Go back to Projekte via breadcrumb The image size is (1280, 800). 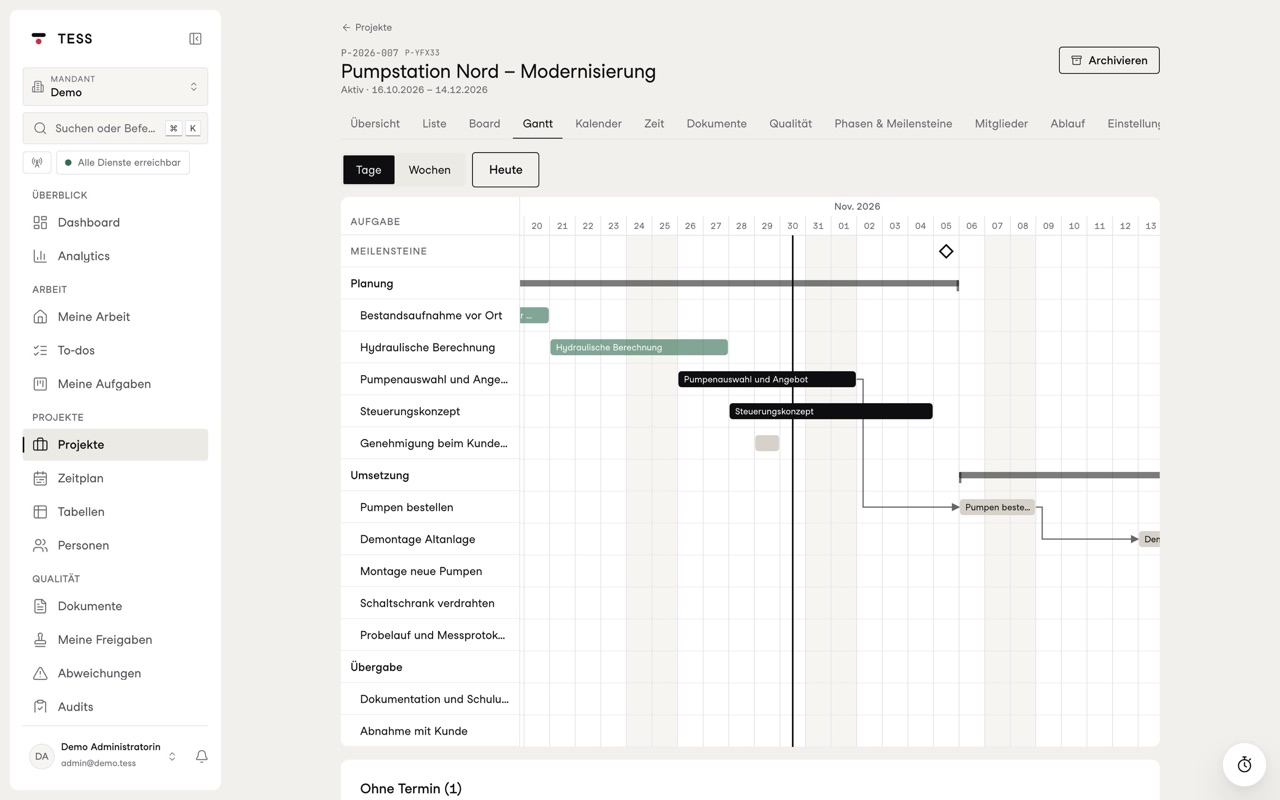click(x=367, y=28)
